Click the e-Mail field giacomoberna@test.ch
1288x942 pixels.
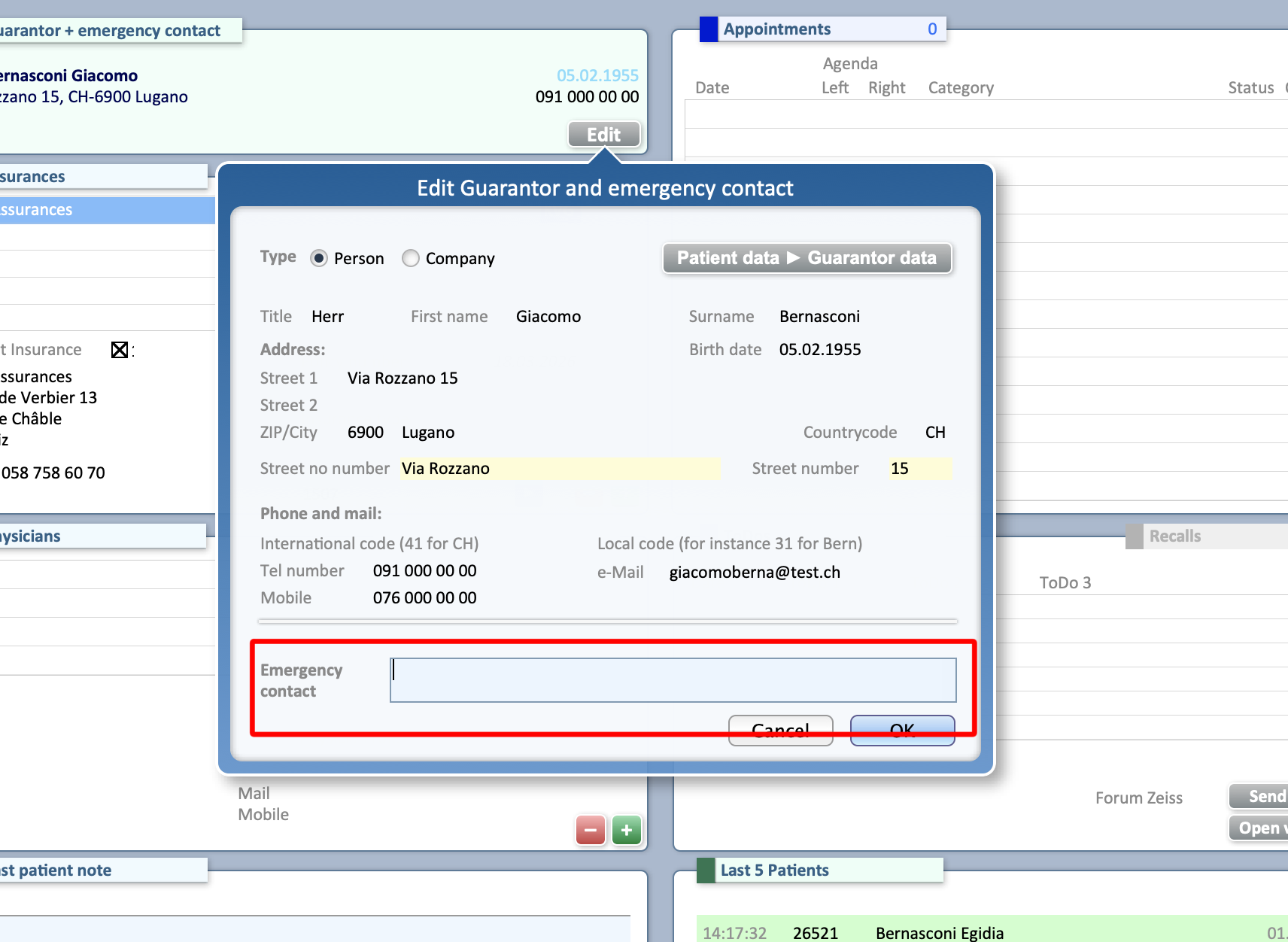(755, 573)
